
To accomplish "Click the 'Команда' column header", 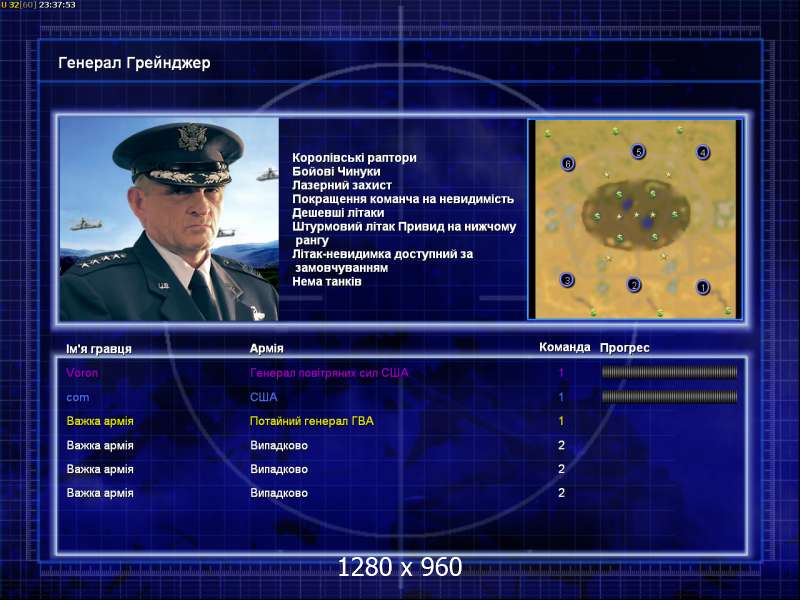I will (565, 347).
